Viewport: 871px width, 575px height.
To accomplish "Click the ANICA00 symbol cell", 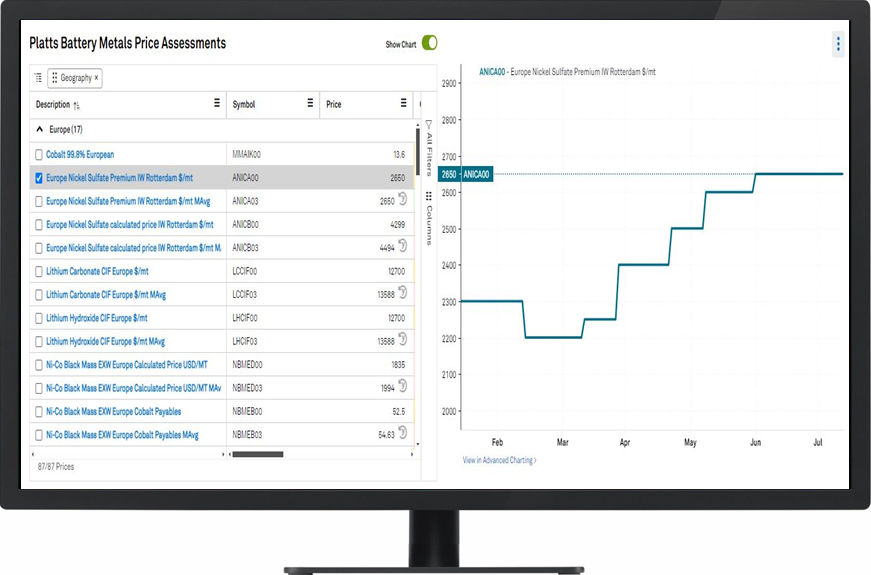I will pyautogui.click(x=273, y=178).
